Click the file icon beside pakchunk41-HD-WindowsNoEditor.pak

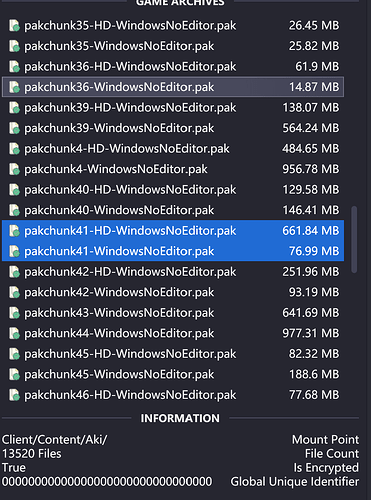[14, 231]
